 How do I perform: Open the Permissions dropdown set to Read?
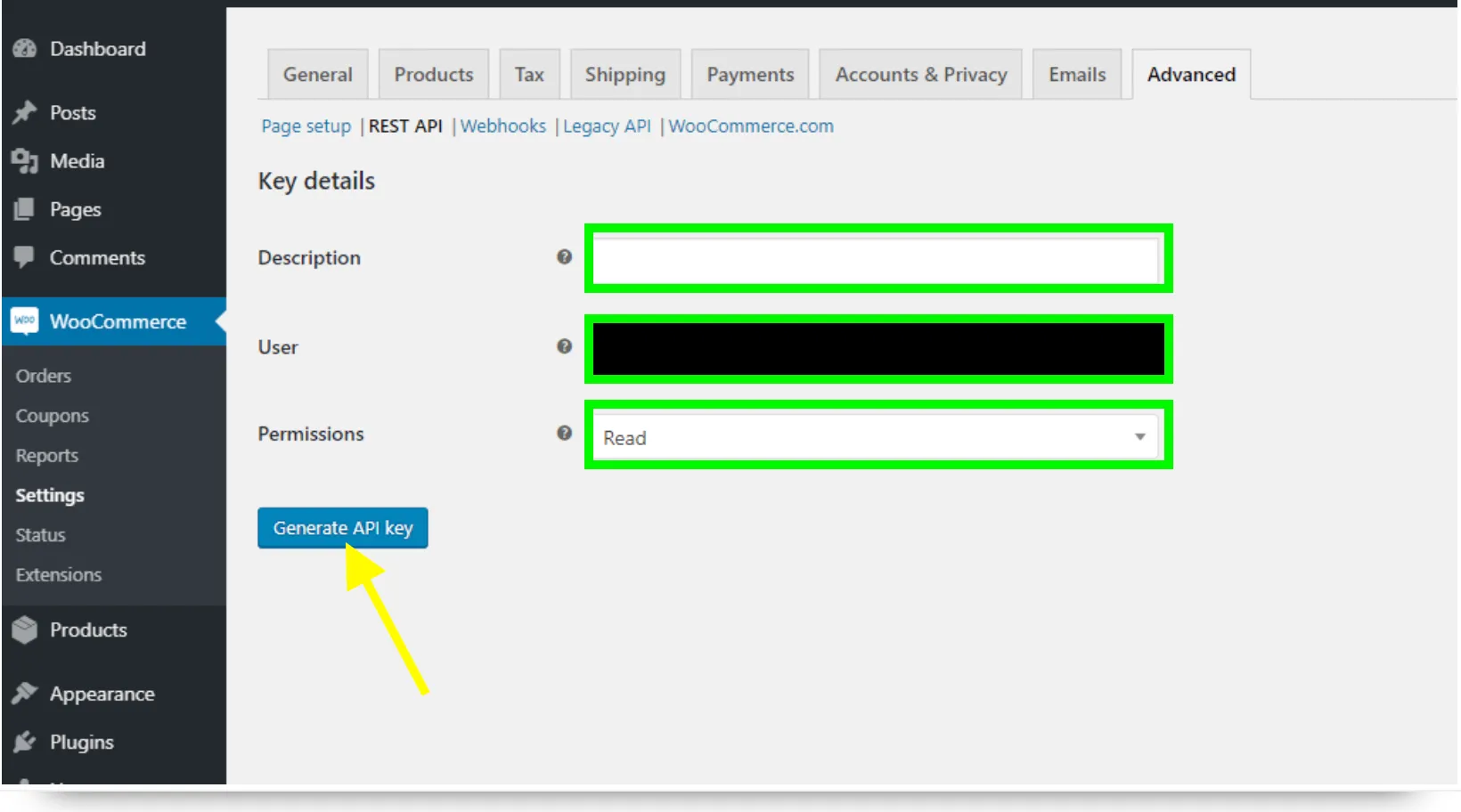pos(877,437)
